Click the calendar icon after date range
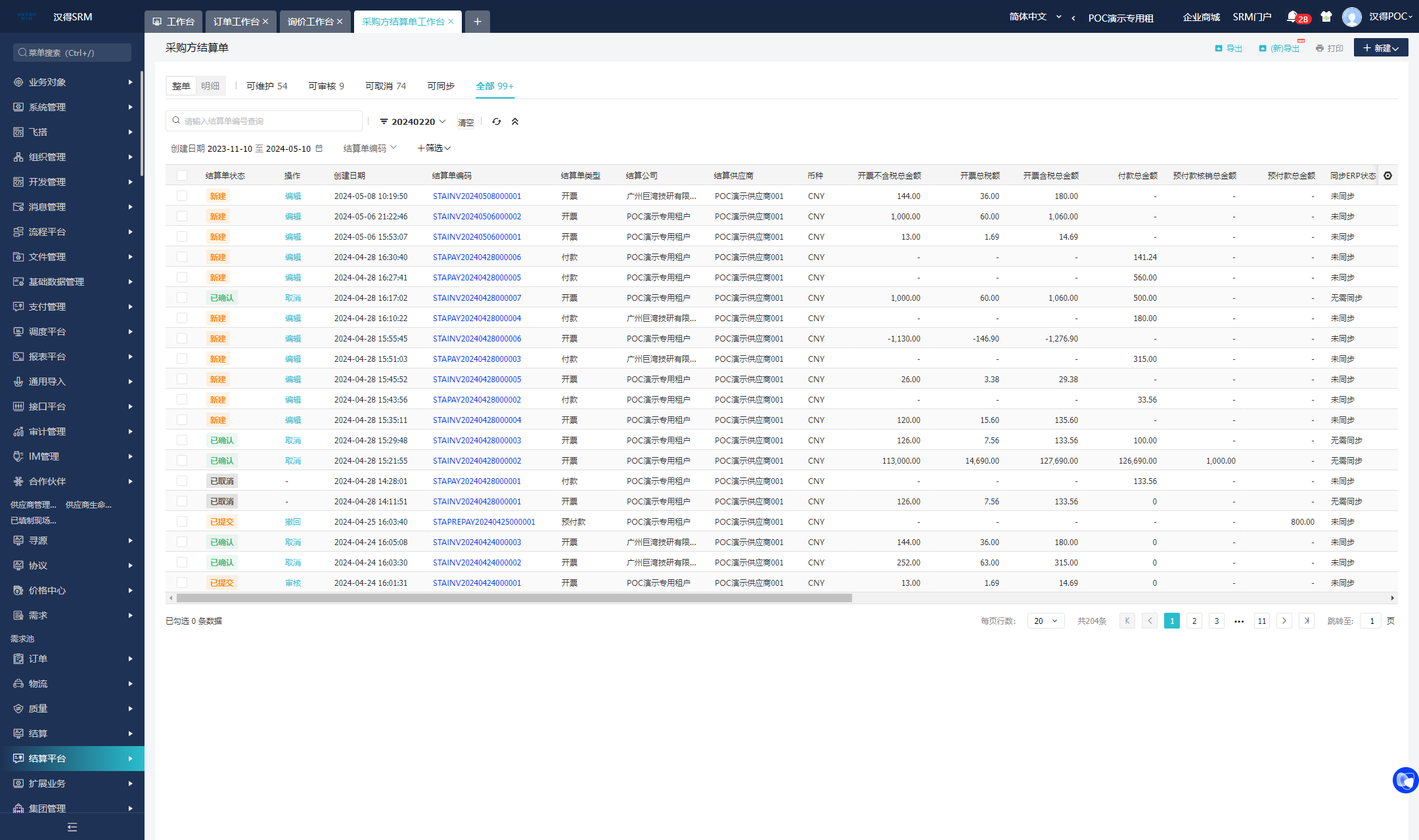The height and width of the screenshot is (840, 1419). 319,148
